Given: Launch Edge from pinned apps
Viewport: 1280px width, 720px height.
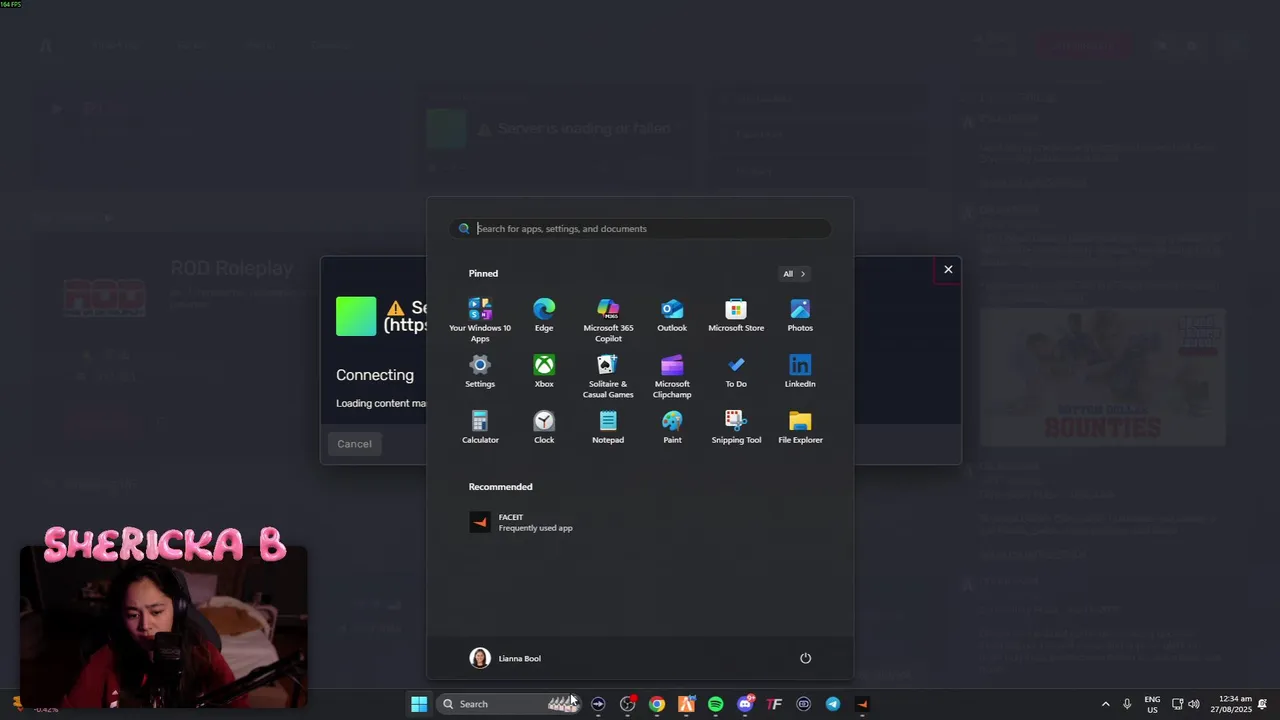Looking at the screenshot, I should [544, 315].
